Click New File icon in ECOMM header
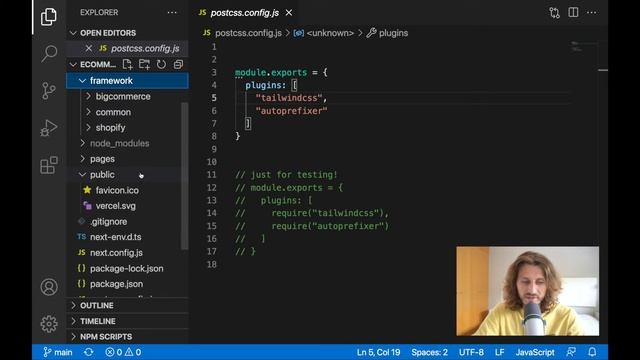Viewport: 640px width, 360px height. pos(127,64)
